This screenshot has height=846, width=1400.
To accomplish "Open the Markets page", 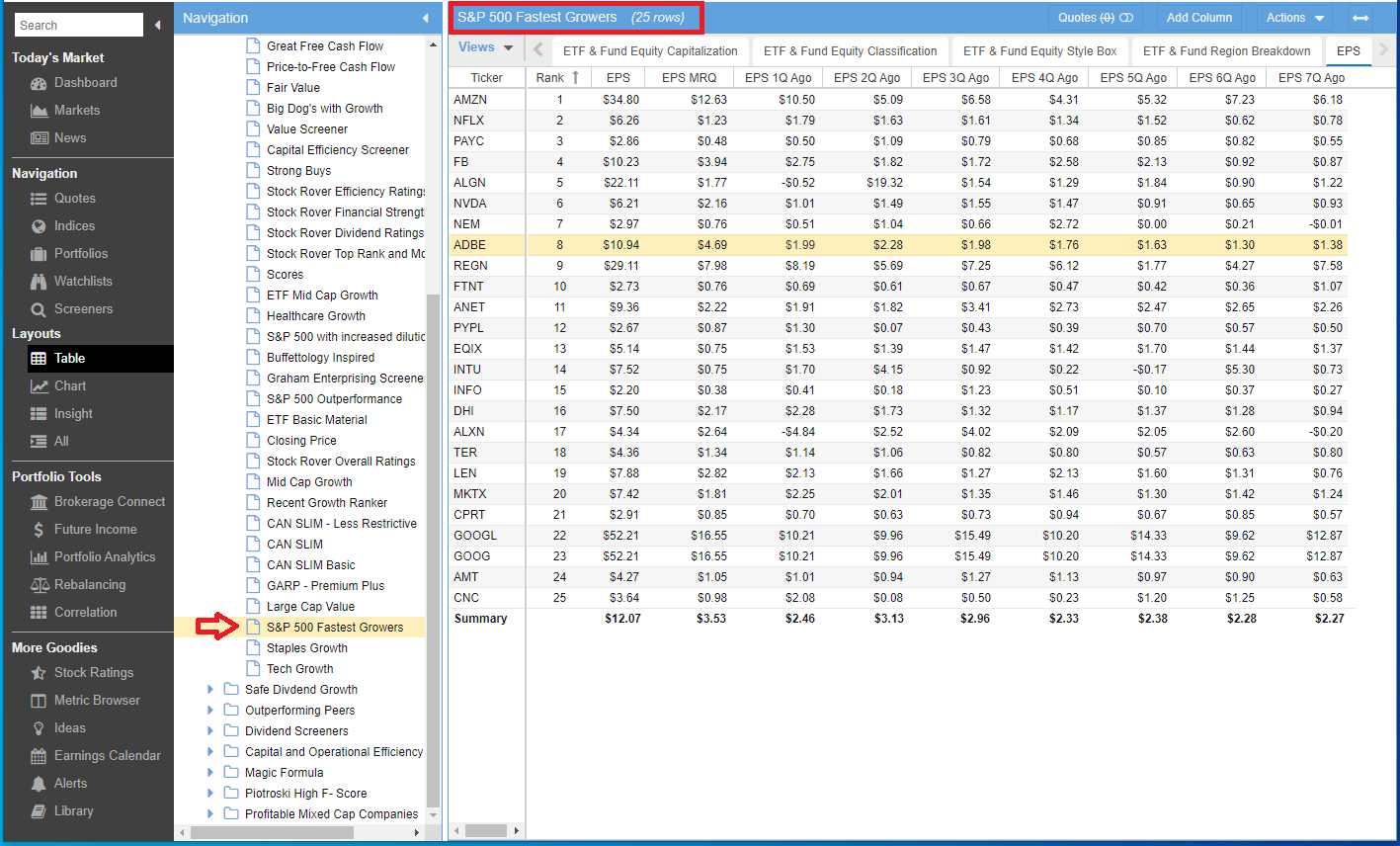I will tap(65, 111).
